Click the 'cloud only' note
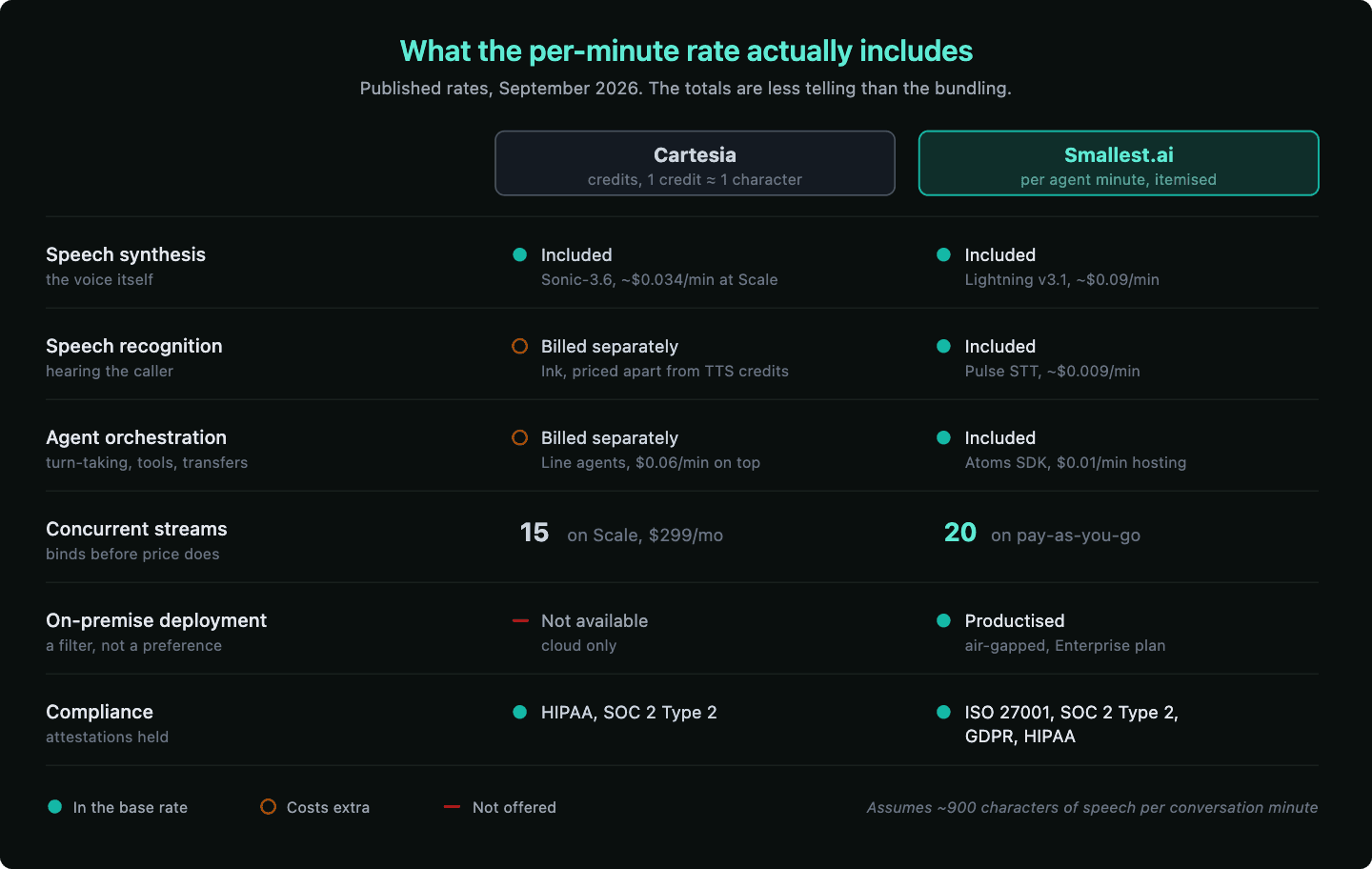 tap(578, 645)
